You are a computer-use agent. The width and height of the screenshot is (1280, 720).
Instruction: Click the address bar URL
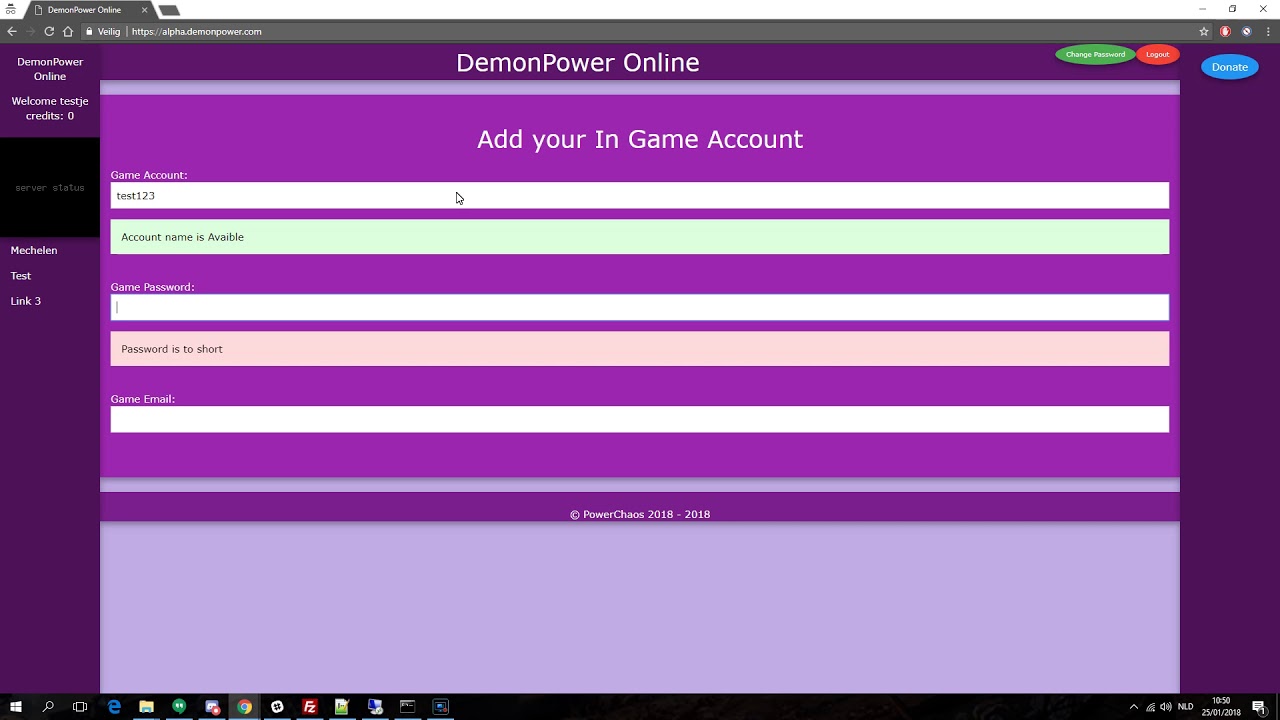(197, 31)
